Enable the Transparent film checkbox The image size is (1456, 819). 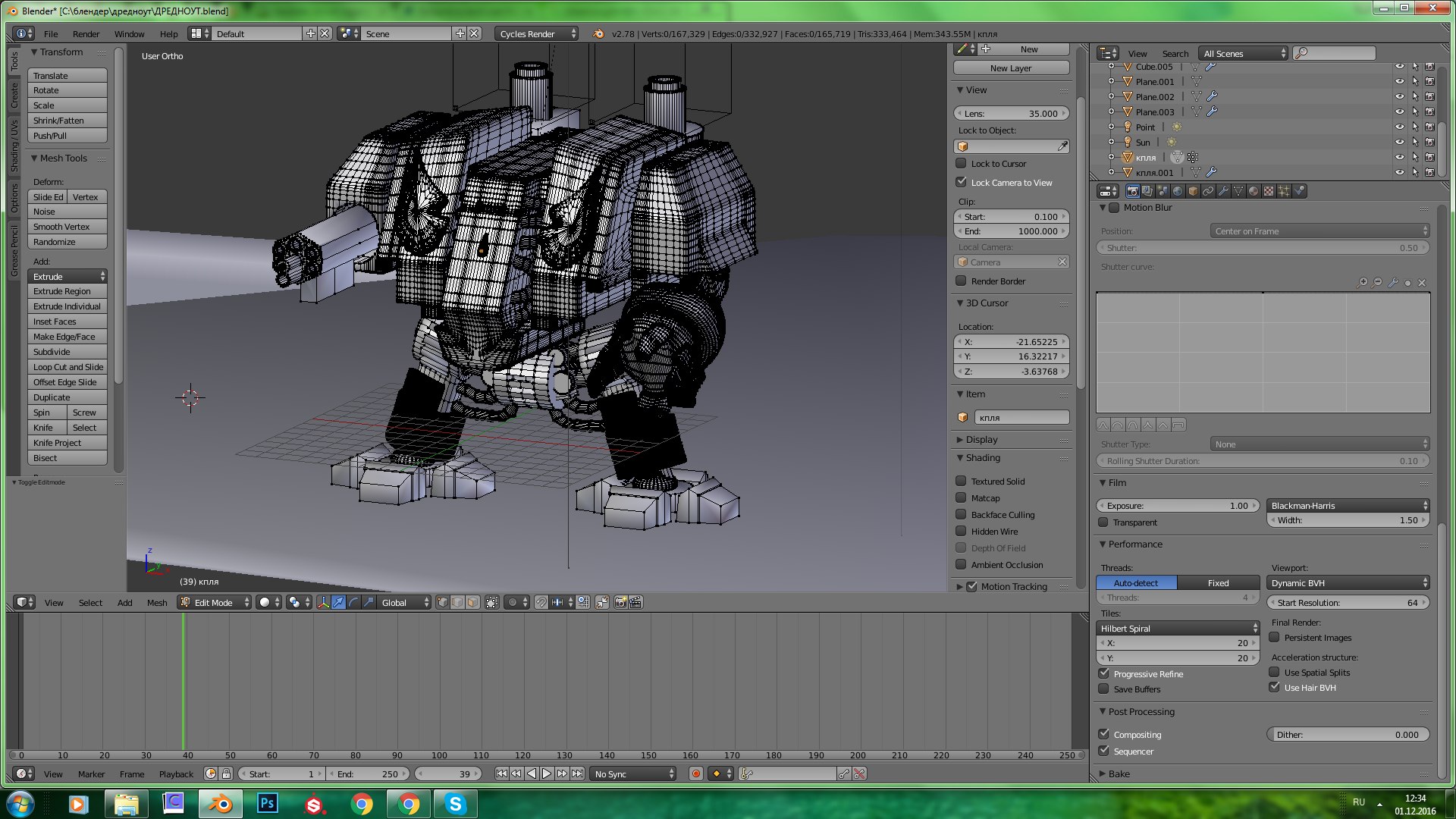tap(1103, 522)
